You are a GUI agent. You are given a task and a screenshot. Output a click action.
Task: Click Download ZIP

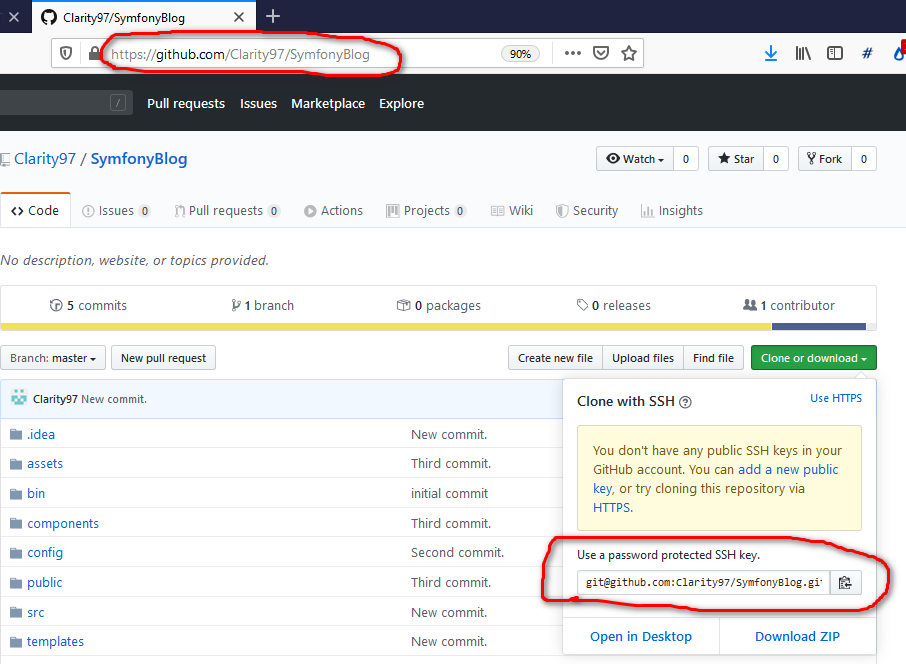click(797, 636)
